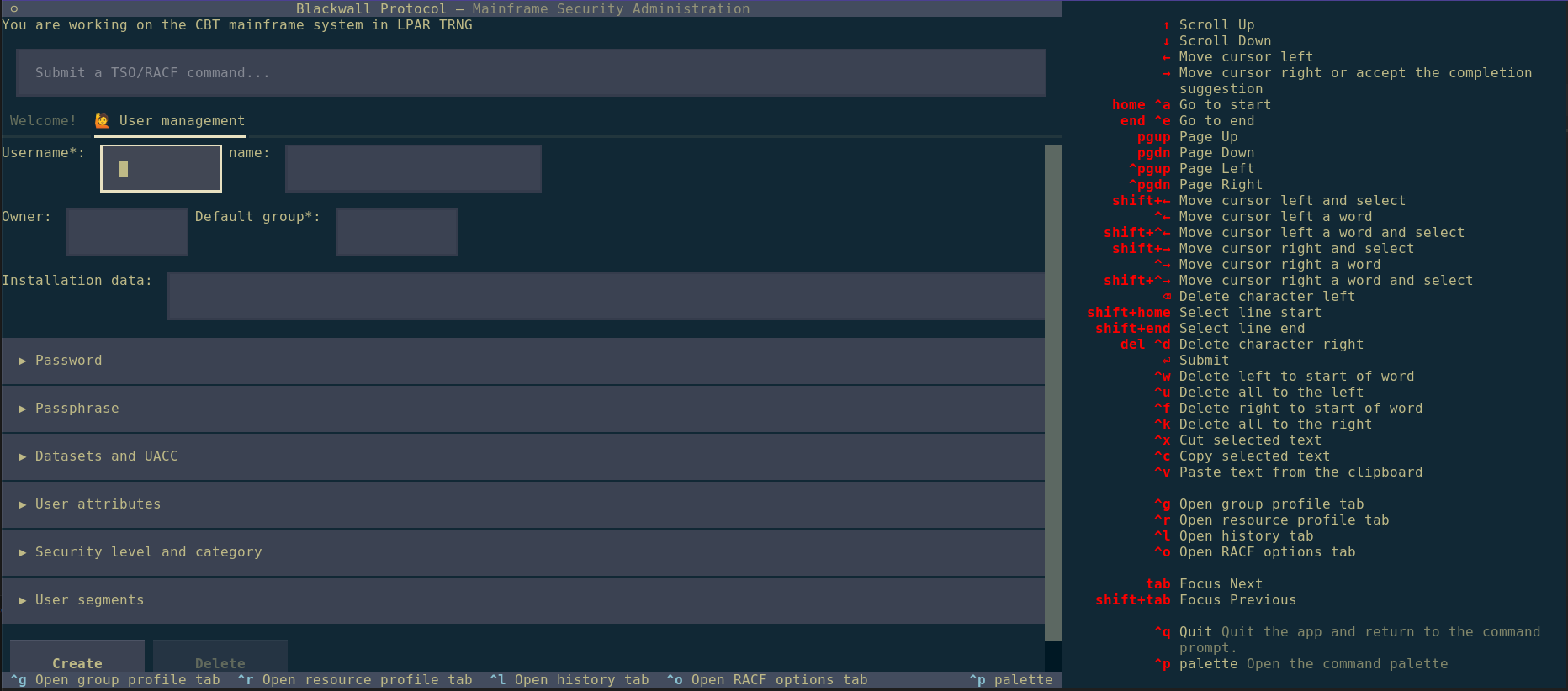Click the Create button

77,657
